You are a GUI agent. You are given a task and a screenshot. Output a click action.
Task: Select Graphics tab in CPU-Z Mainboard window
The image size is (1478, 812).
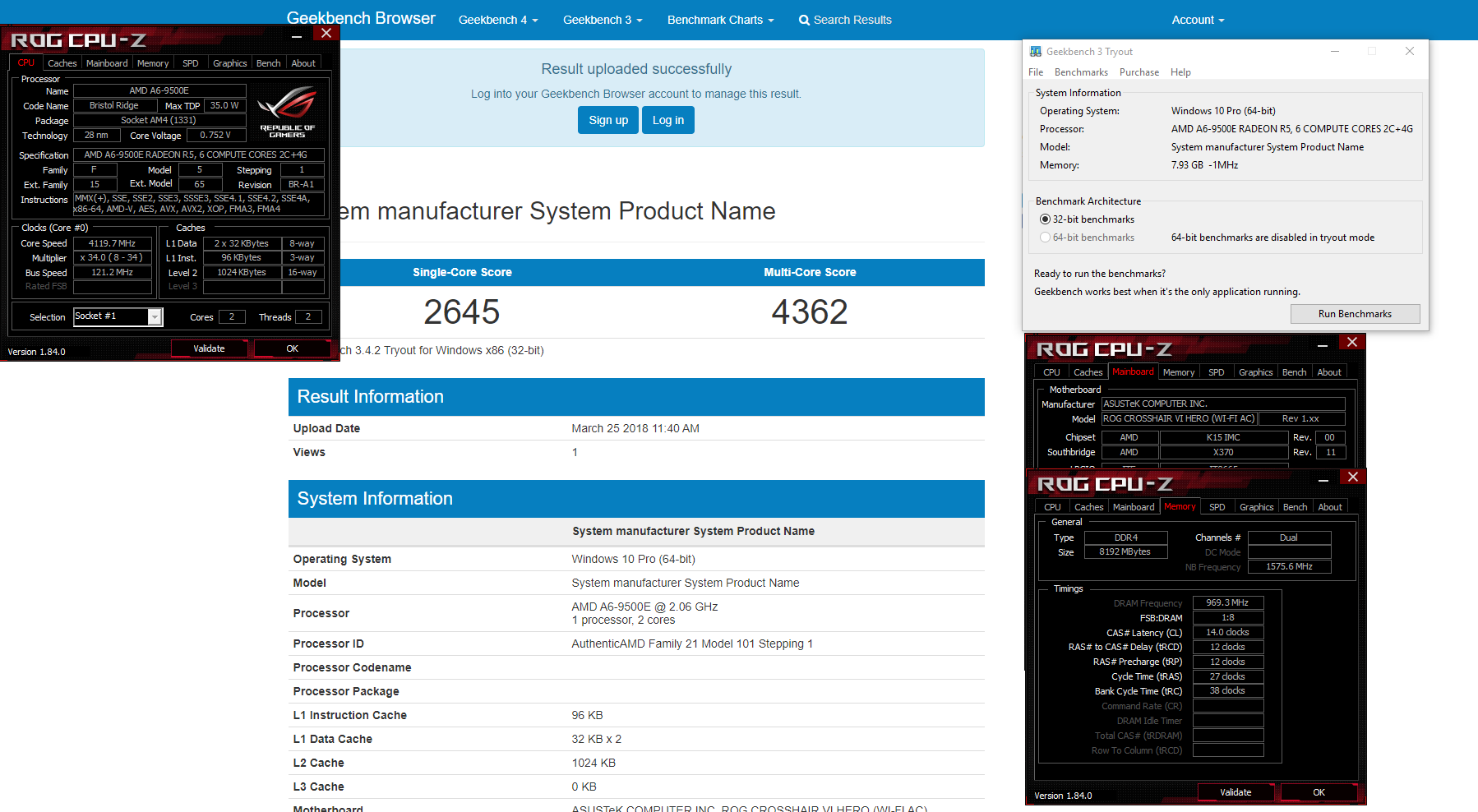(1256, 372)
